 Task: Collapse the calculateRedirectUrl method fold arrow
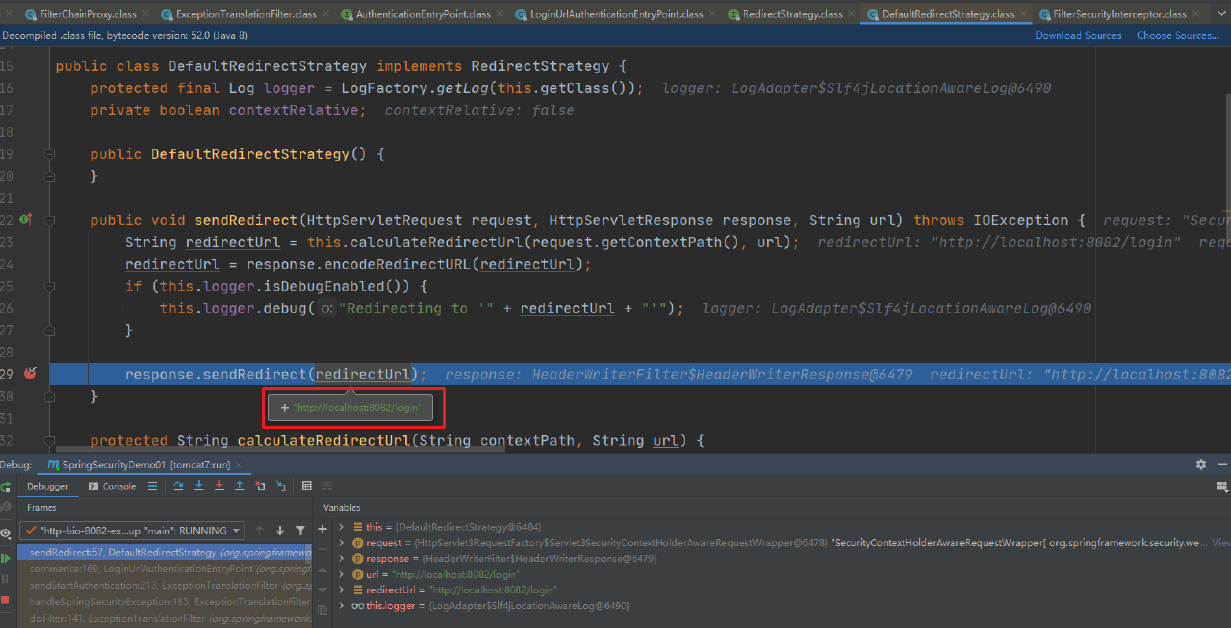48,440
